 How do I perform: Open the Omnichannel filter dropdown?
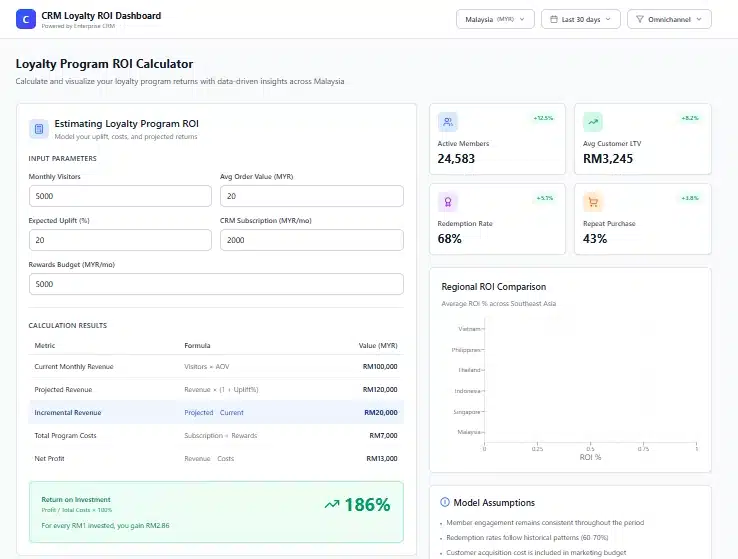click(668, 19)
